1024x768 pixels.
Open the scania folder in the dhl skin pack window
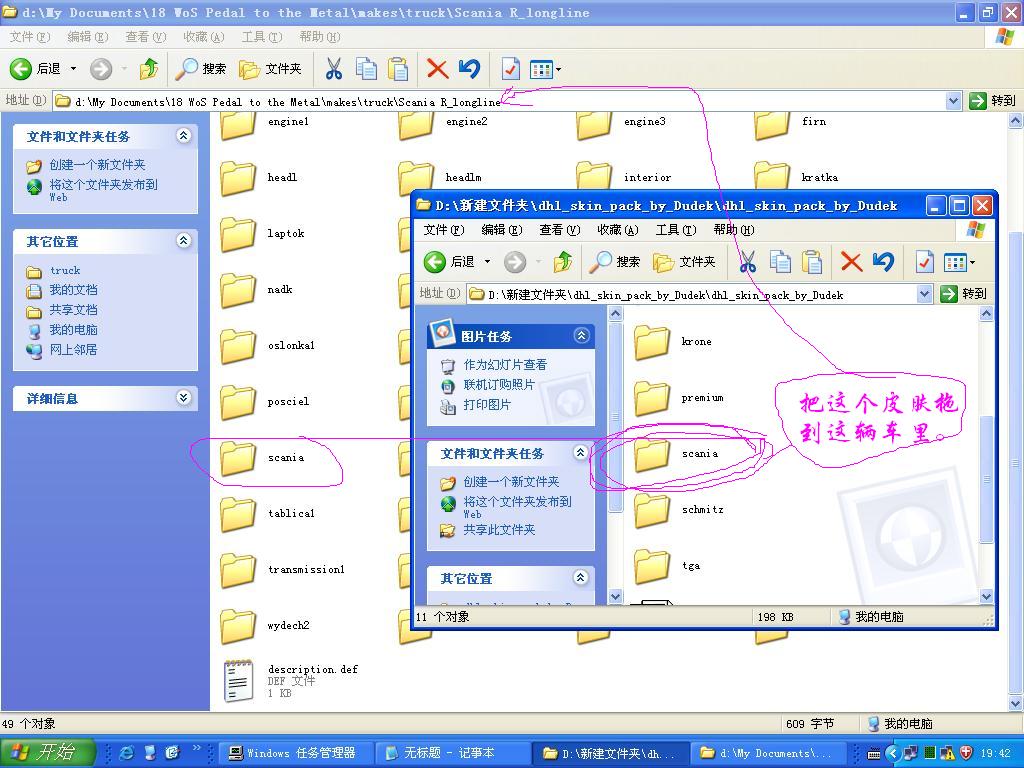pos(653,455)
